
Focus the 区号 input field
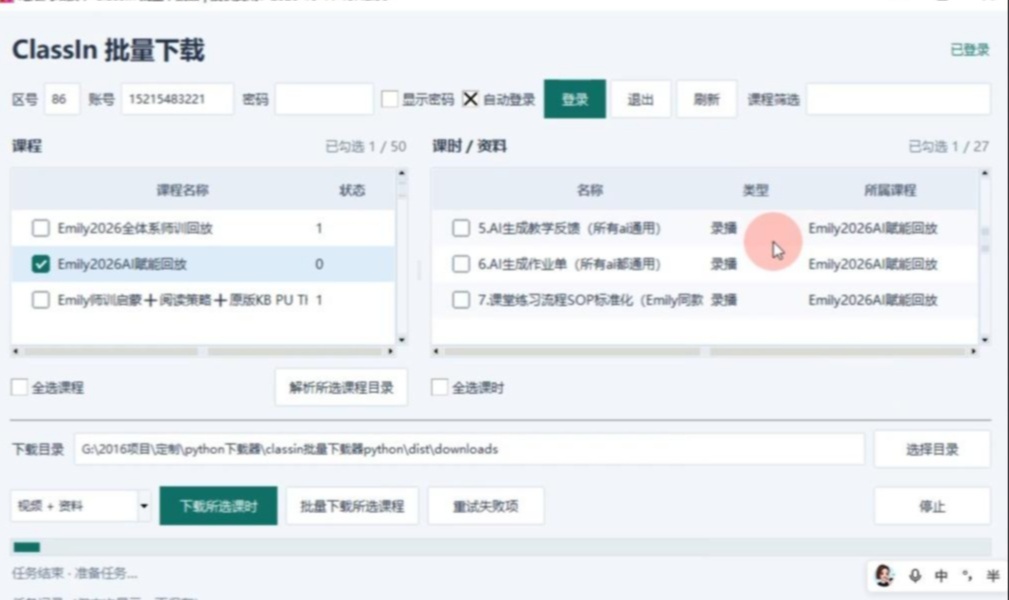point(62,99)
